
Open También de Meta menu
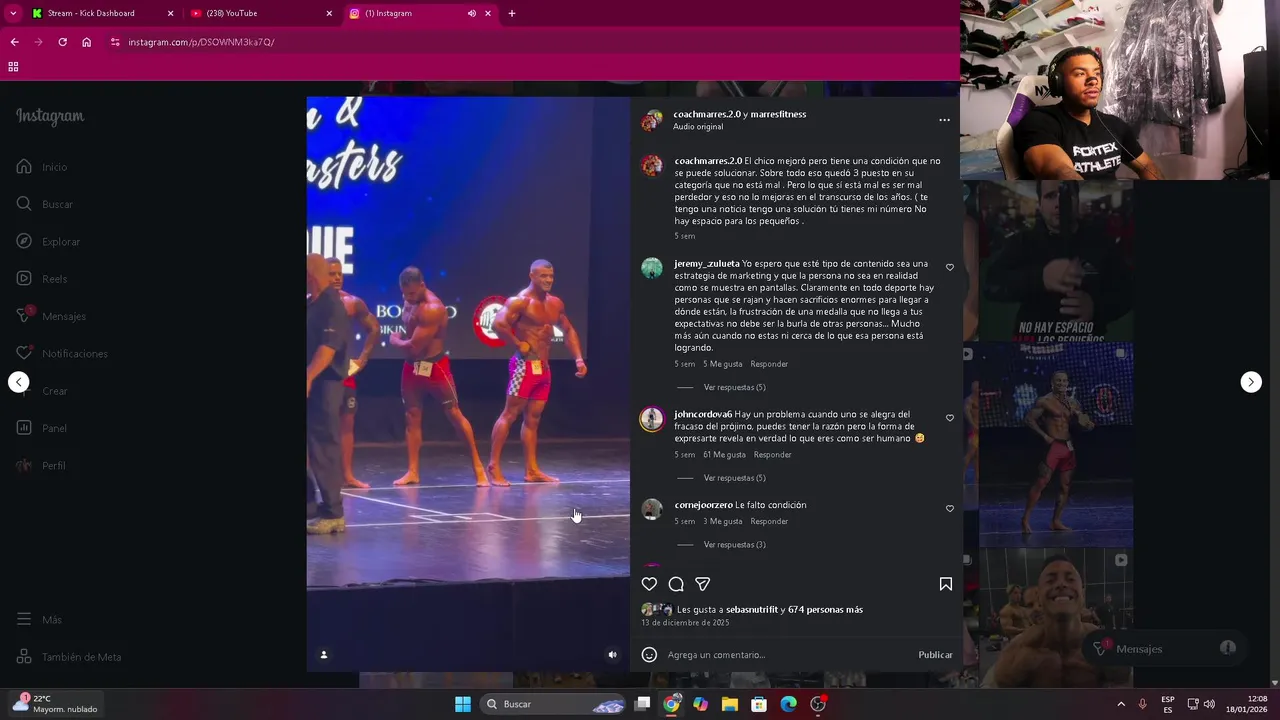click(x=69, y=657)
